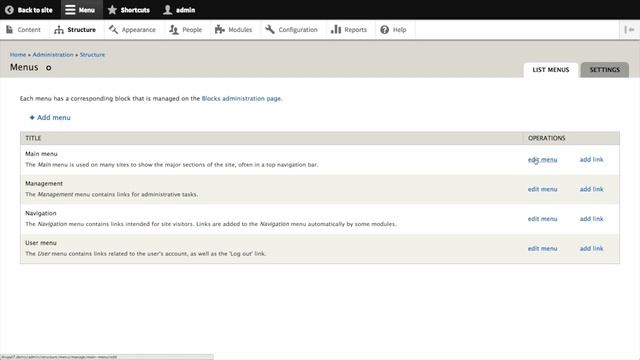Go to Home breadcrumb link
Screen dimensions: 640x360
click(18, 55)
